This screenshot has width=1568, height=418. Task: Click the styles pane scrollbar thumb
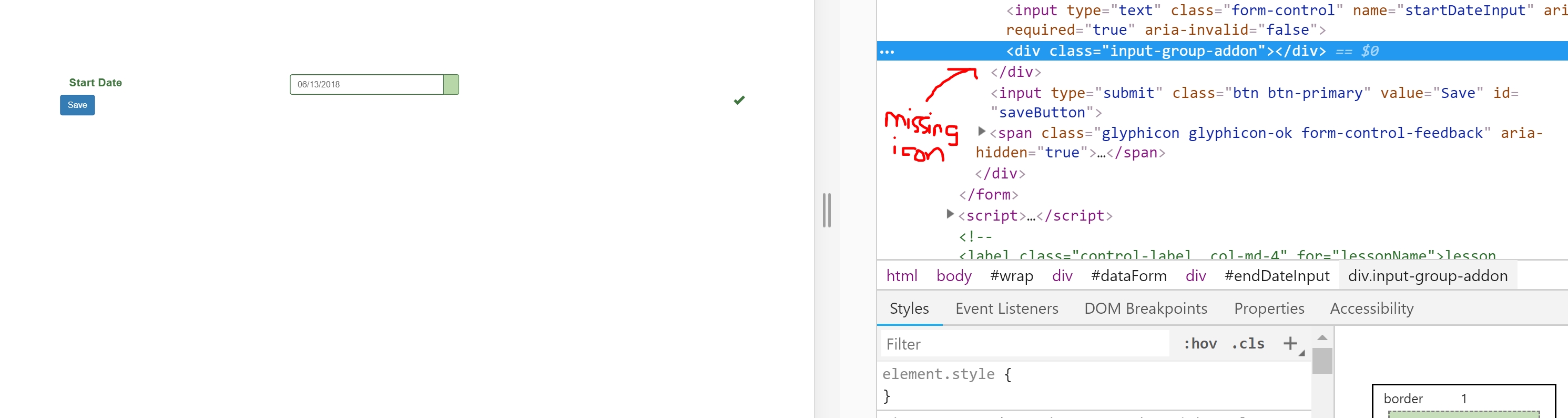tap(1322, 360)
